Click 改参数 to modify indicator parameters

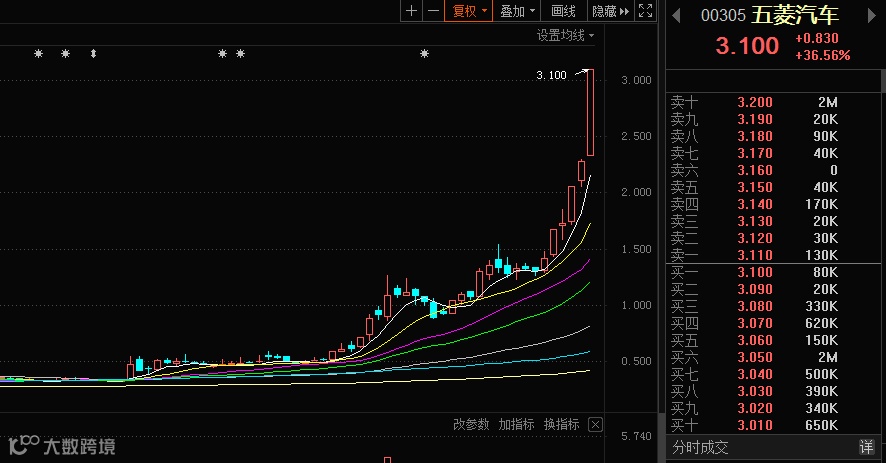[x=471, y=425]
